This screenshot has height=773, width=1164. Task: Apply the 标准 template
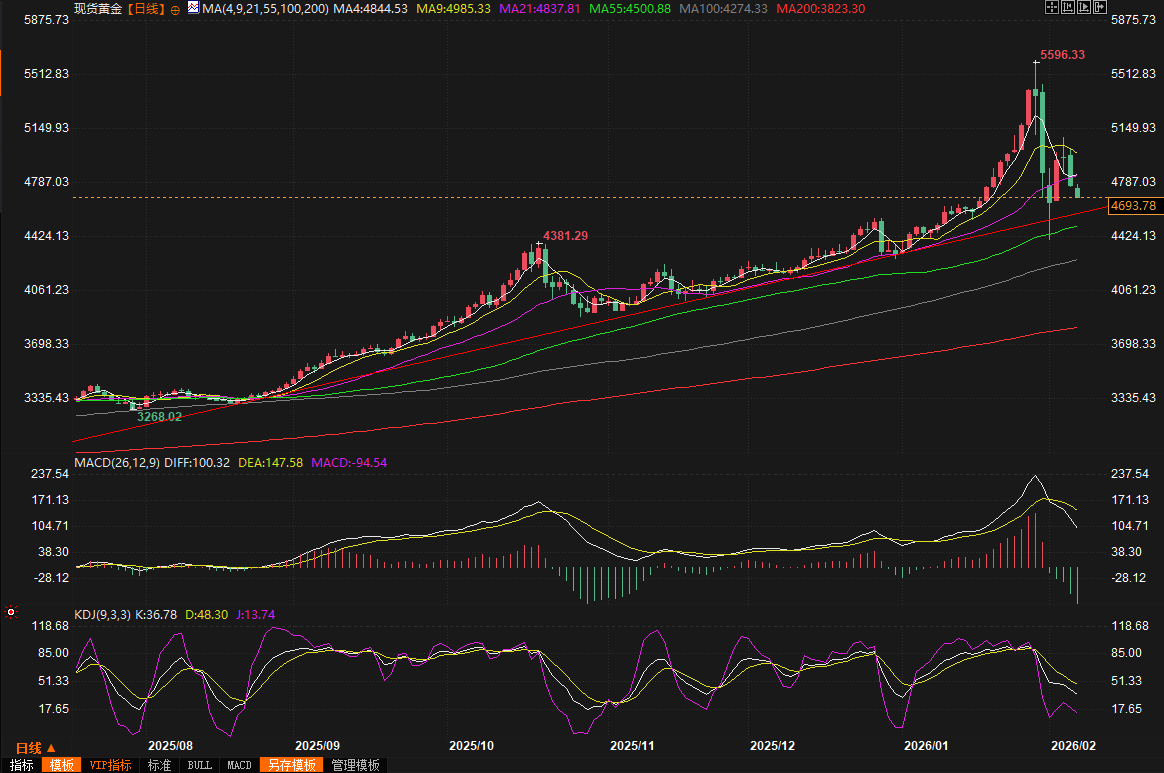click(160, 765)
